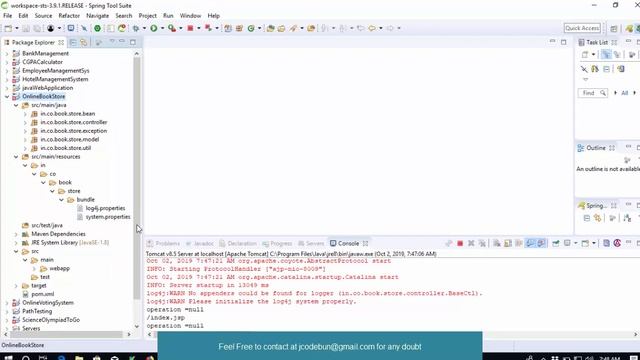Viewport: 640px width, 360px height.
Task: Click Package Explorer horizontal scrollbar
Action: tap(66, 334)
